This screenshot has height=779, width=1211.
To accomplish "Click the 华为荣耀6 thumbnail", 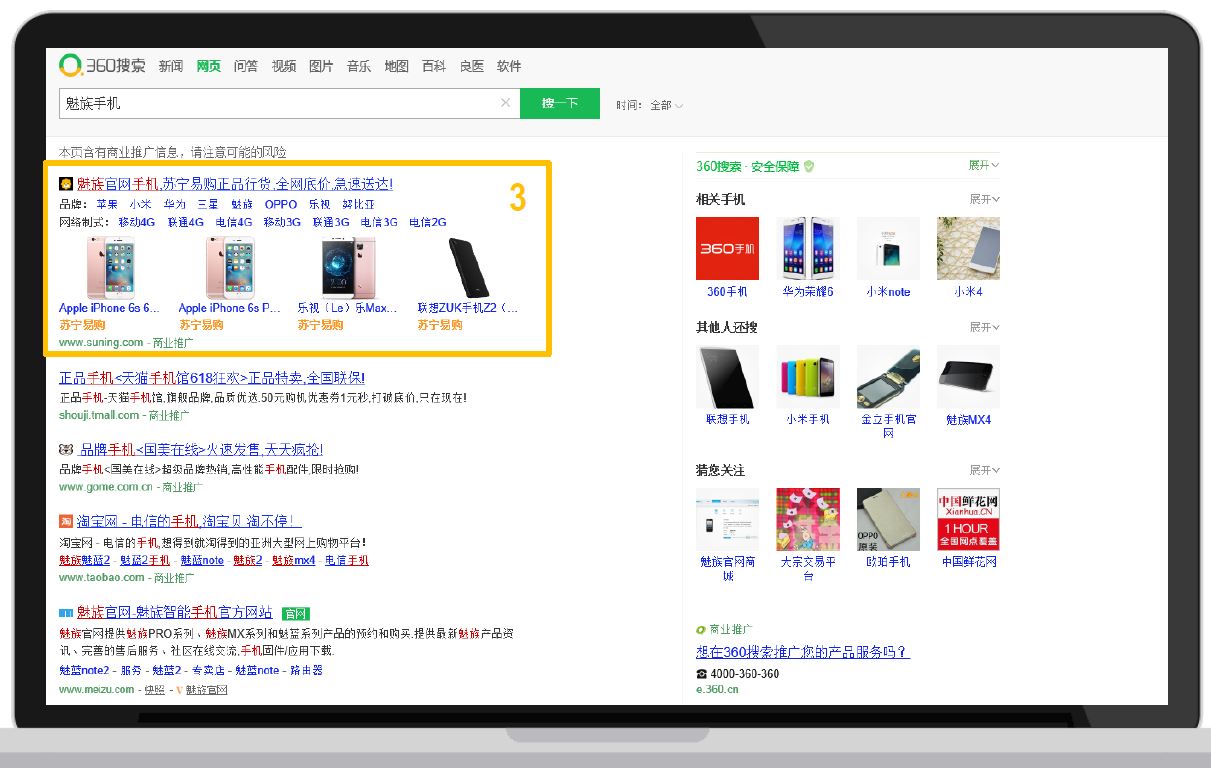I will coord(808,248).
